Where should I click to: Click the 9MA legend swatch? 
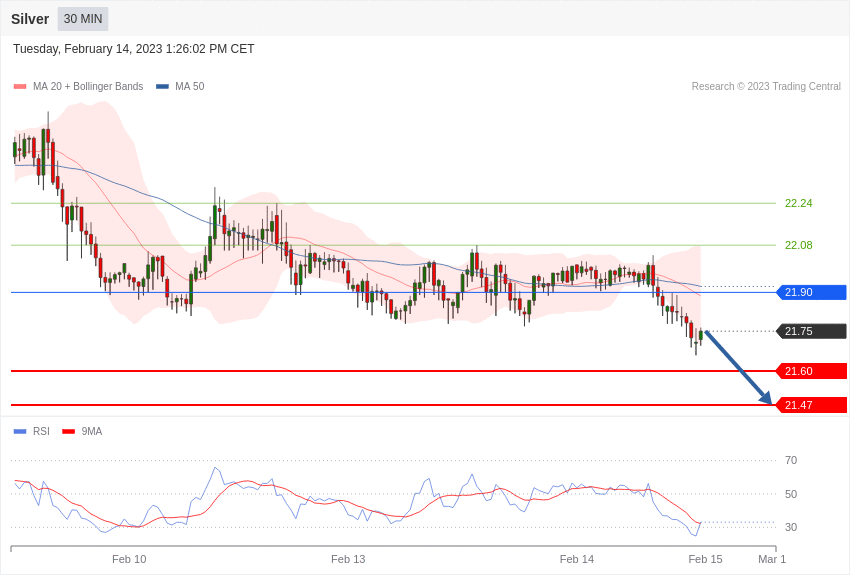click(x=69, y=431)
